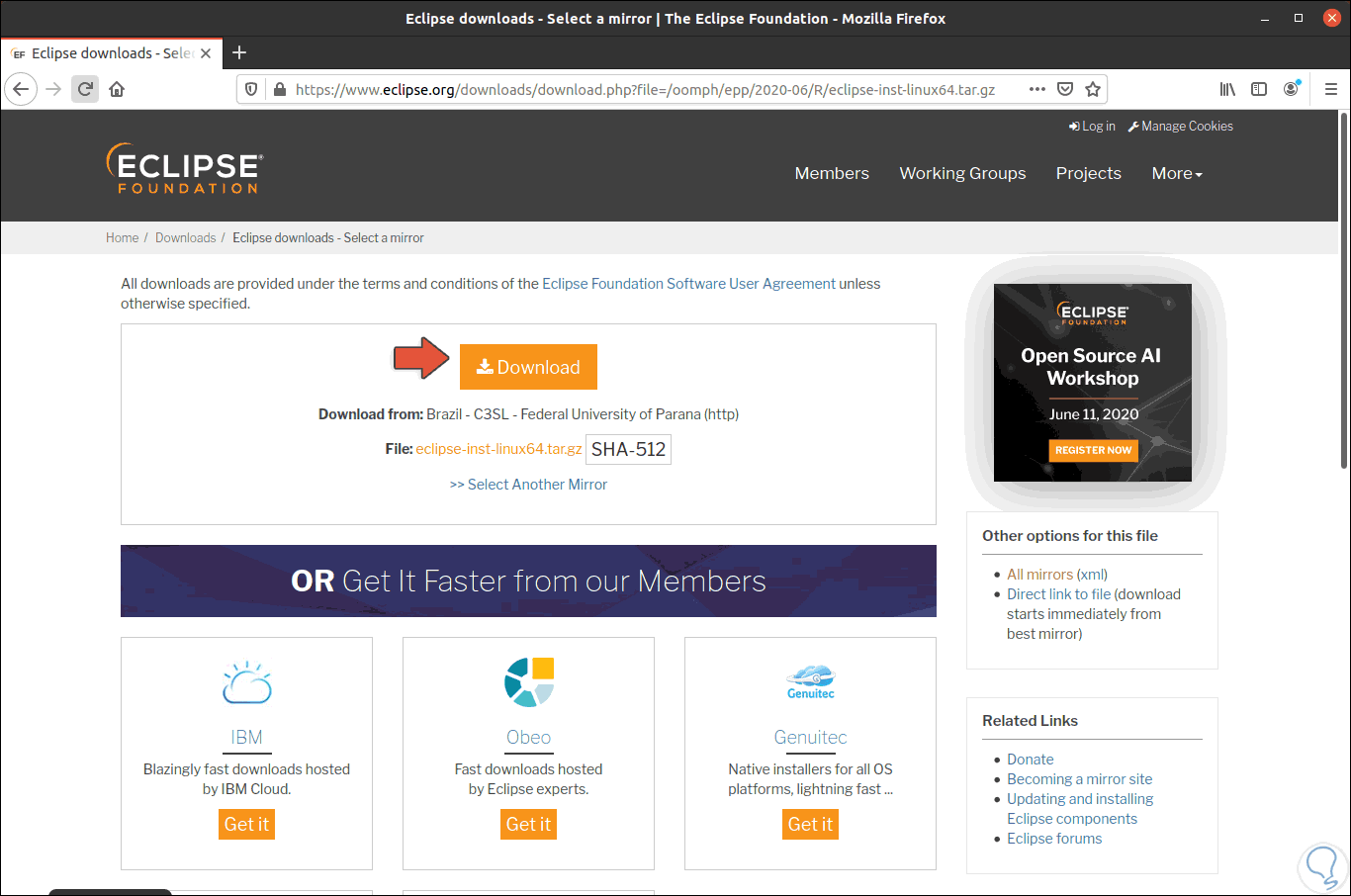Open Manage Cookies settings
The image size is (1351, 896).
tap(1181, 127)
